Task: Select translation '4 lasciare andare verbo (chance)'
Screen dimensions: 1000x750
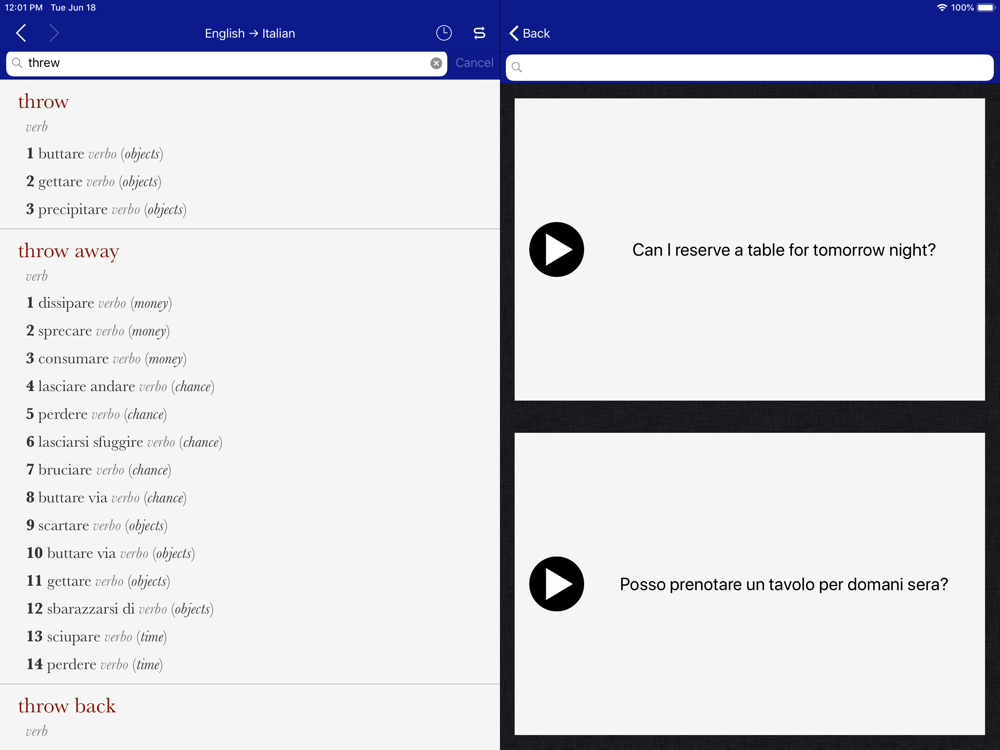Action: click(x=120, y=386)
